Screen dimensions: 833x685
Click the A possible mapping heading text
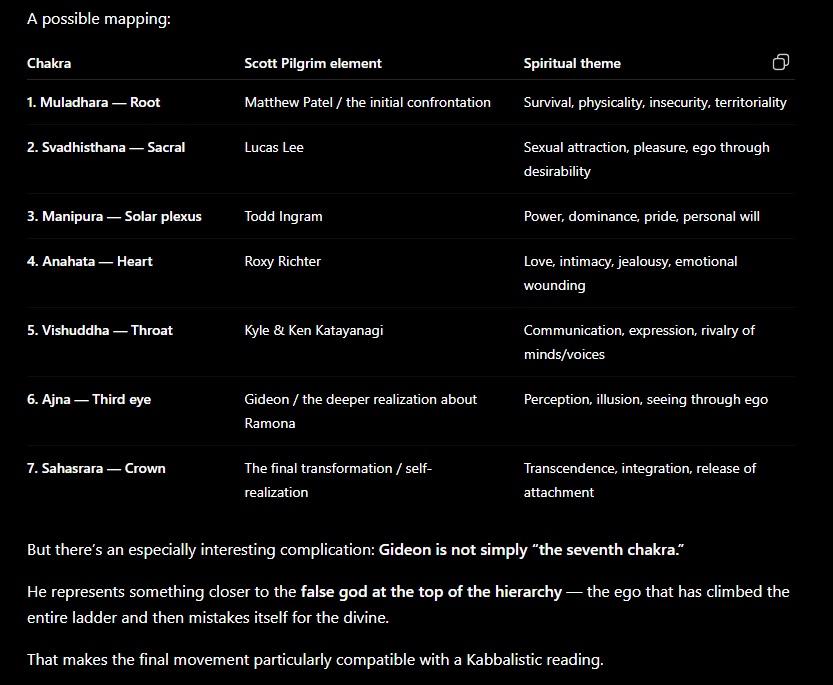[99, 19]
